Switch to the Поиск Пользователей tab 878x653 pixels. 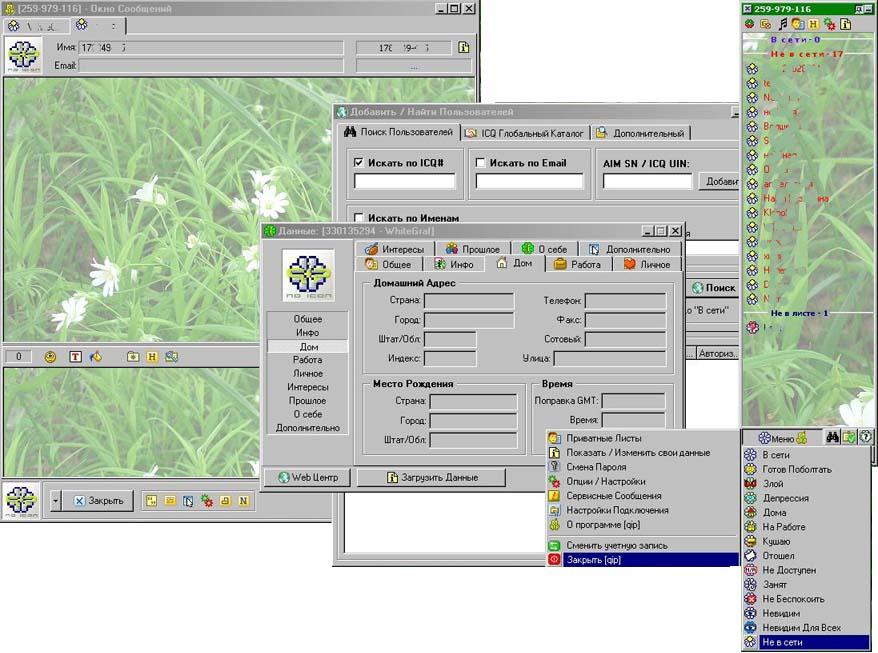click(399, 132)
